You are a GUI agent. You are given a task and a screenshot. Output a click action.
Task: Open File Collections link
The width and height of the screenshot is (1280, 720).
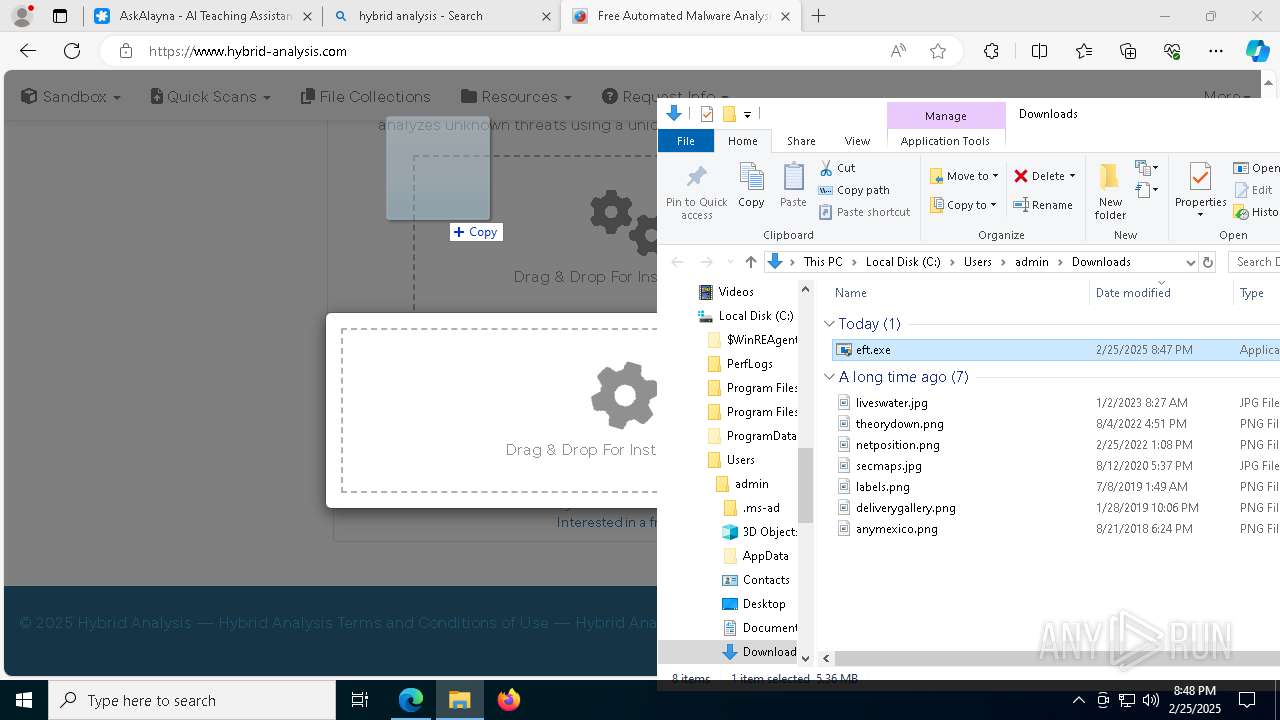(x=365, y=97)
